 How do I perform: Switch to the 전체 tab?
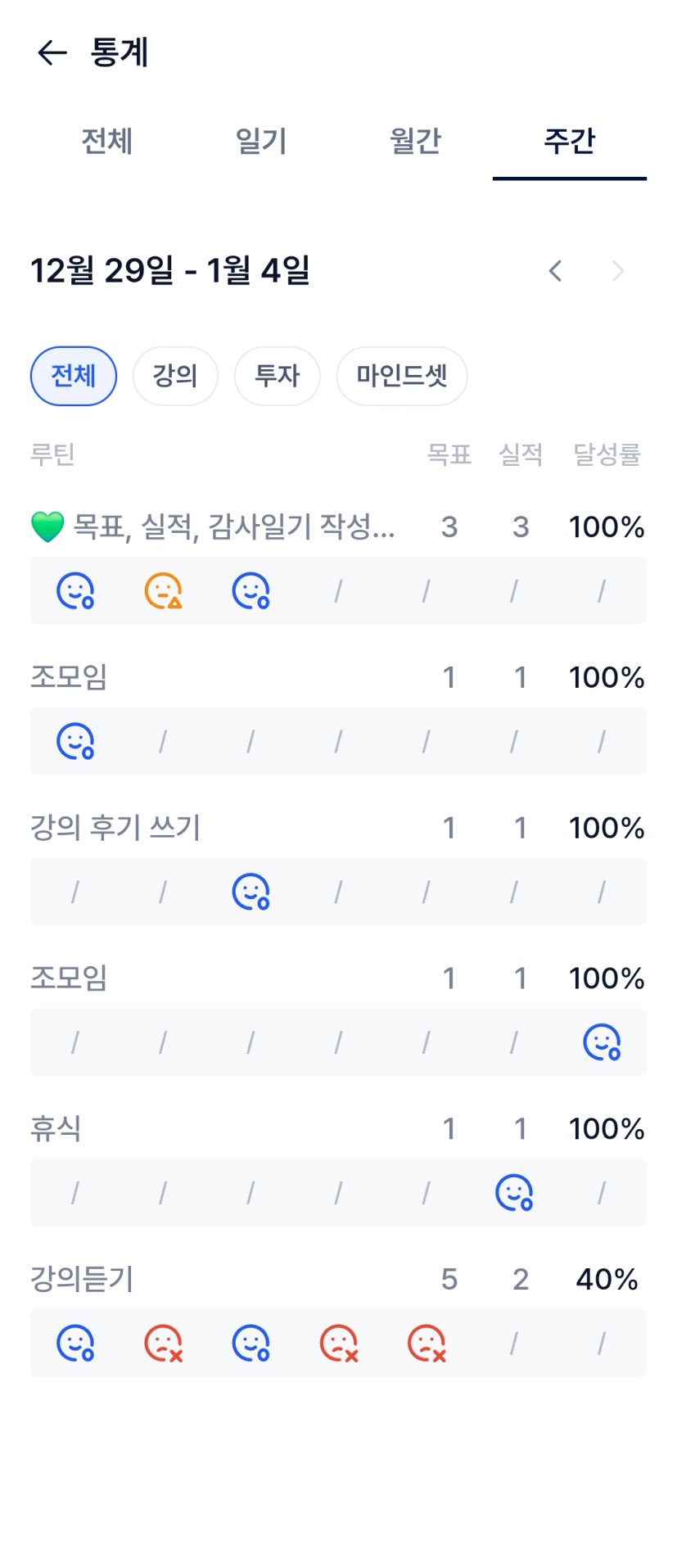point(106,141)
